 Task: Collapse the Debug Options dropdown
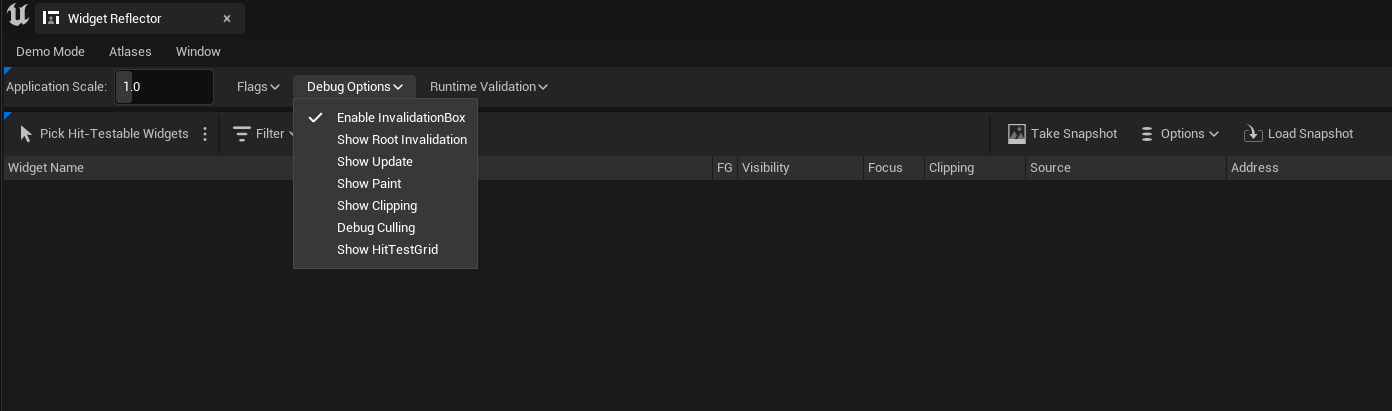coord(354,87)
